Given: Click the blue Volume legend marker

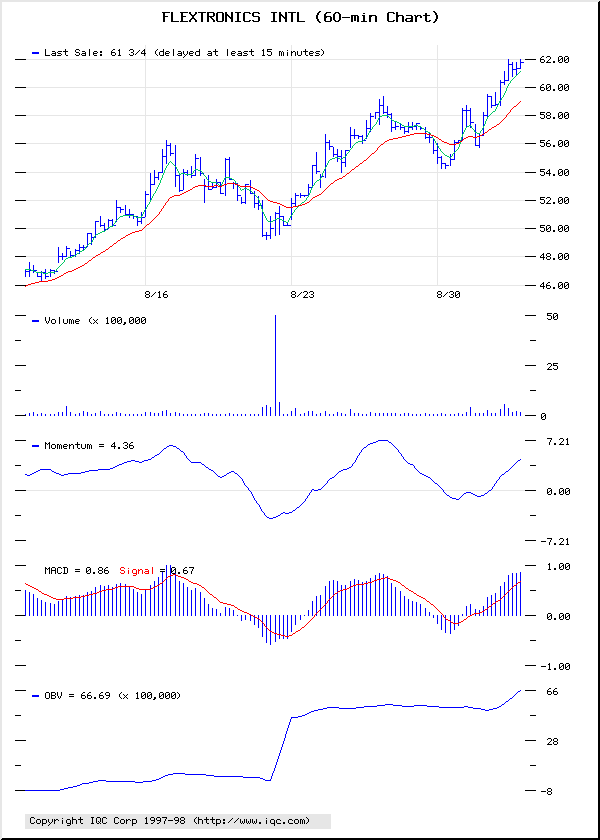Looking at the screenshot, I should (36, 321).
